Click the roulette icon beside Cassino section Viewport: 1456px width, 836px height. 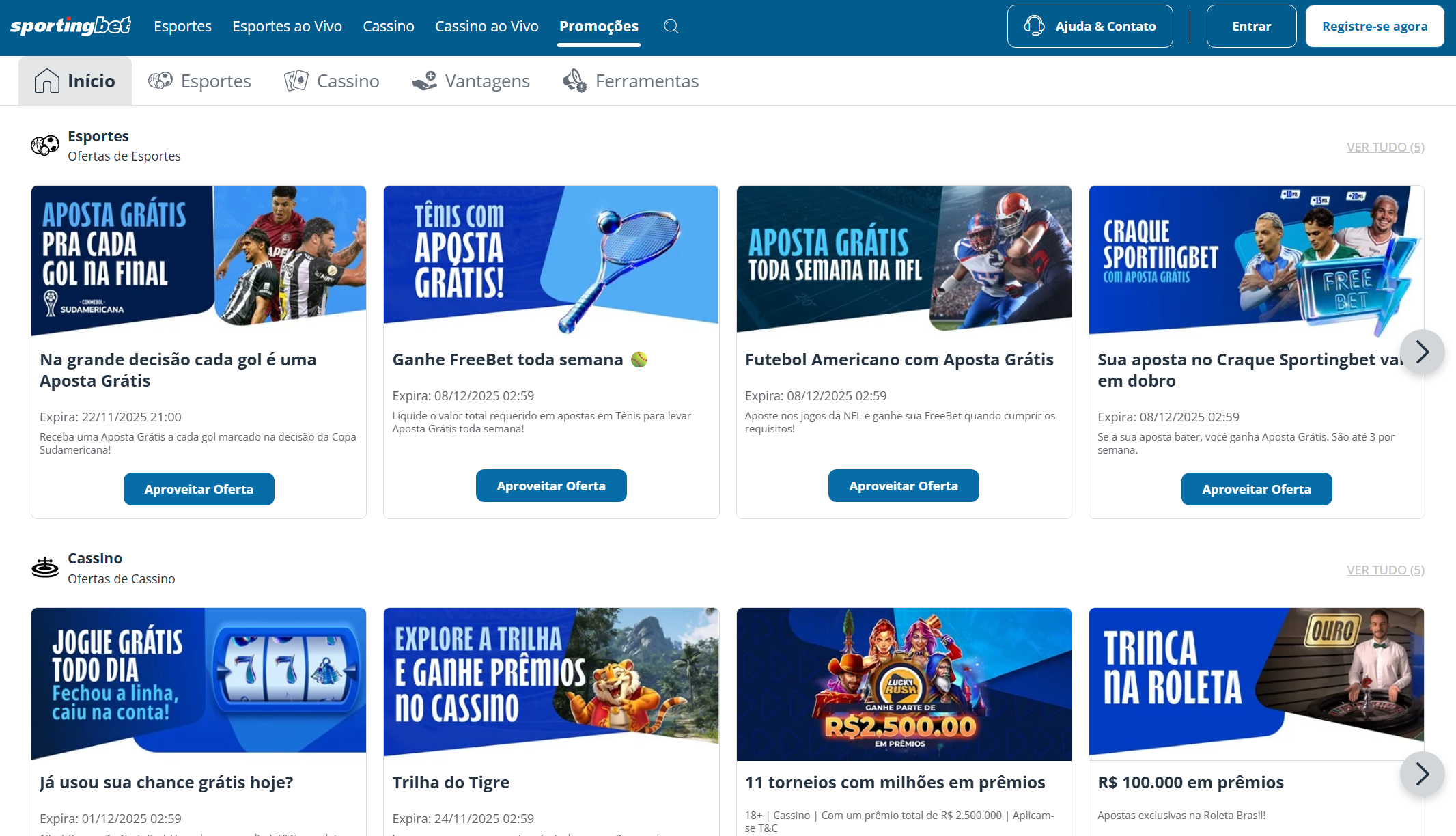pos(44,567)
